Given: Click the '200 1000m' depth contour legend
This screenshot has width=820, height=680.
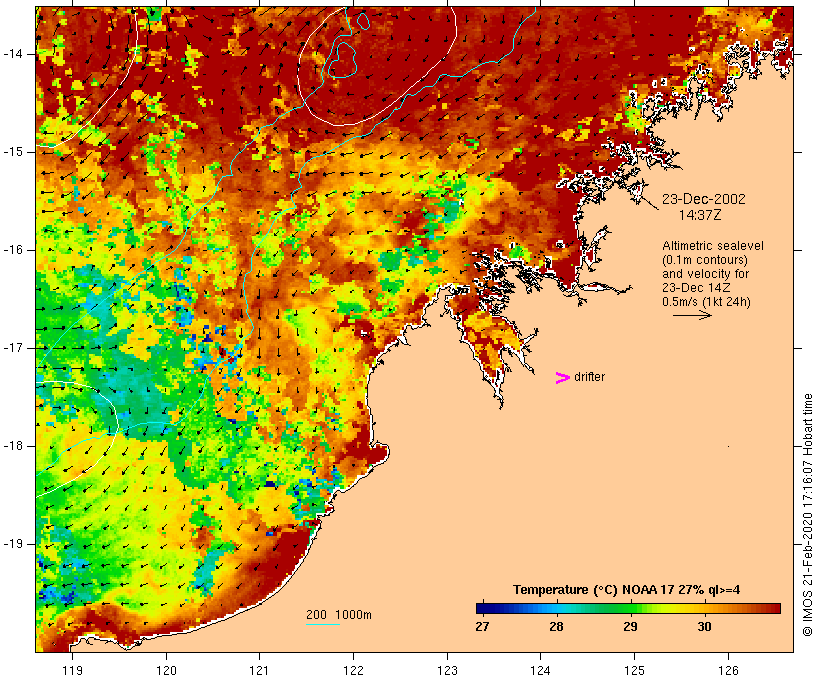Looking at the screenshot, I should pos(339,615).
